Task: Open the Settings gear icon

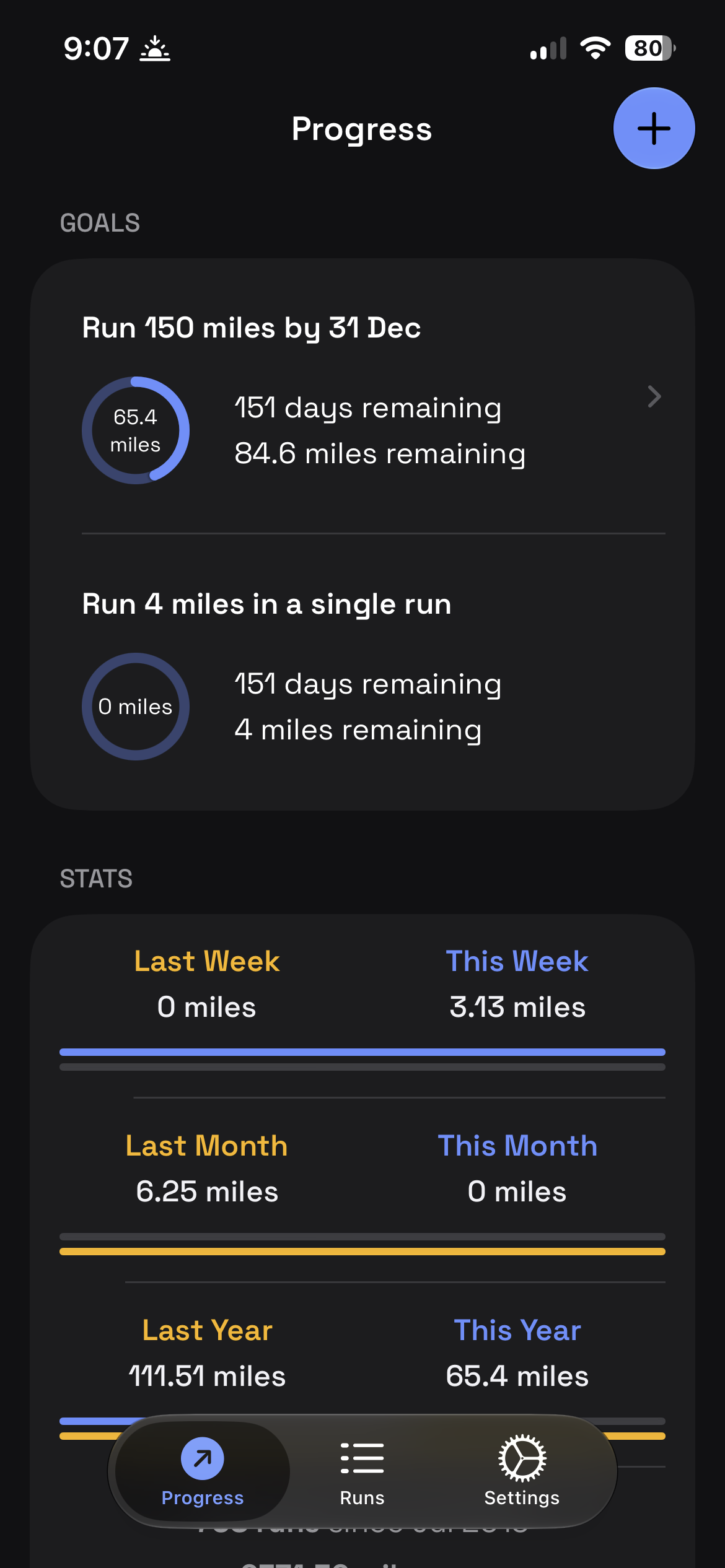Action: click(522, 1458)
